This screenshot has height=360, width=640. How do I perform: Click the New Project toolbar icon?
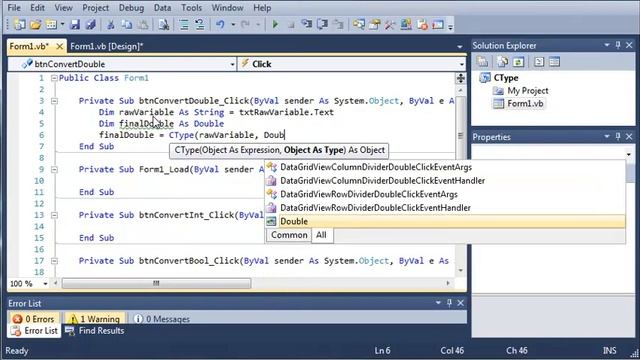(19, 24)
